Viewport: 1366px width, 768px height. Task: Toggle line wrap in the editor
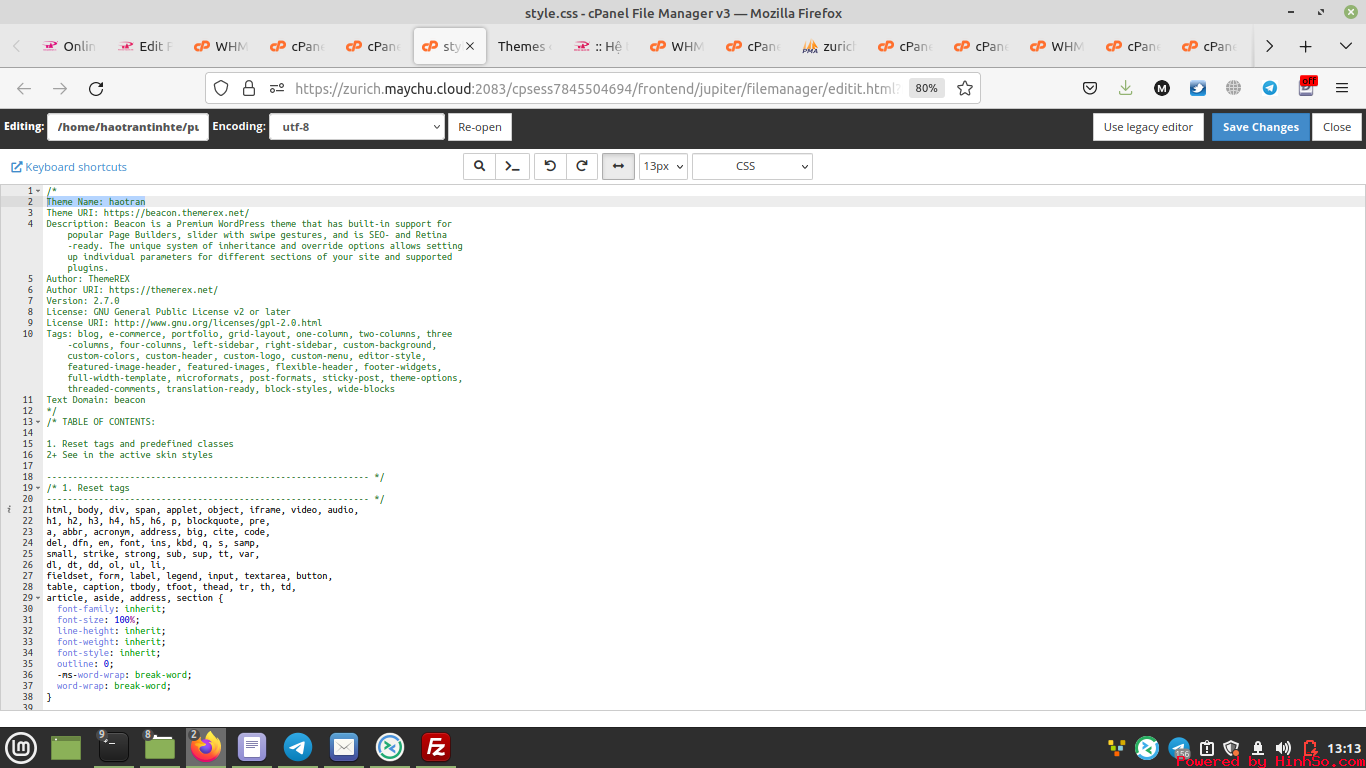point(618,166)
